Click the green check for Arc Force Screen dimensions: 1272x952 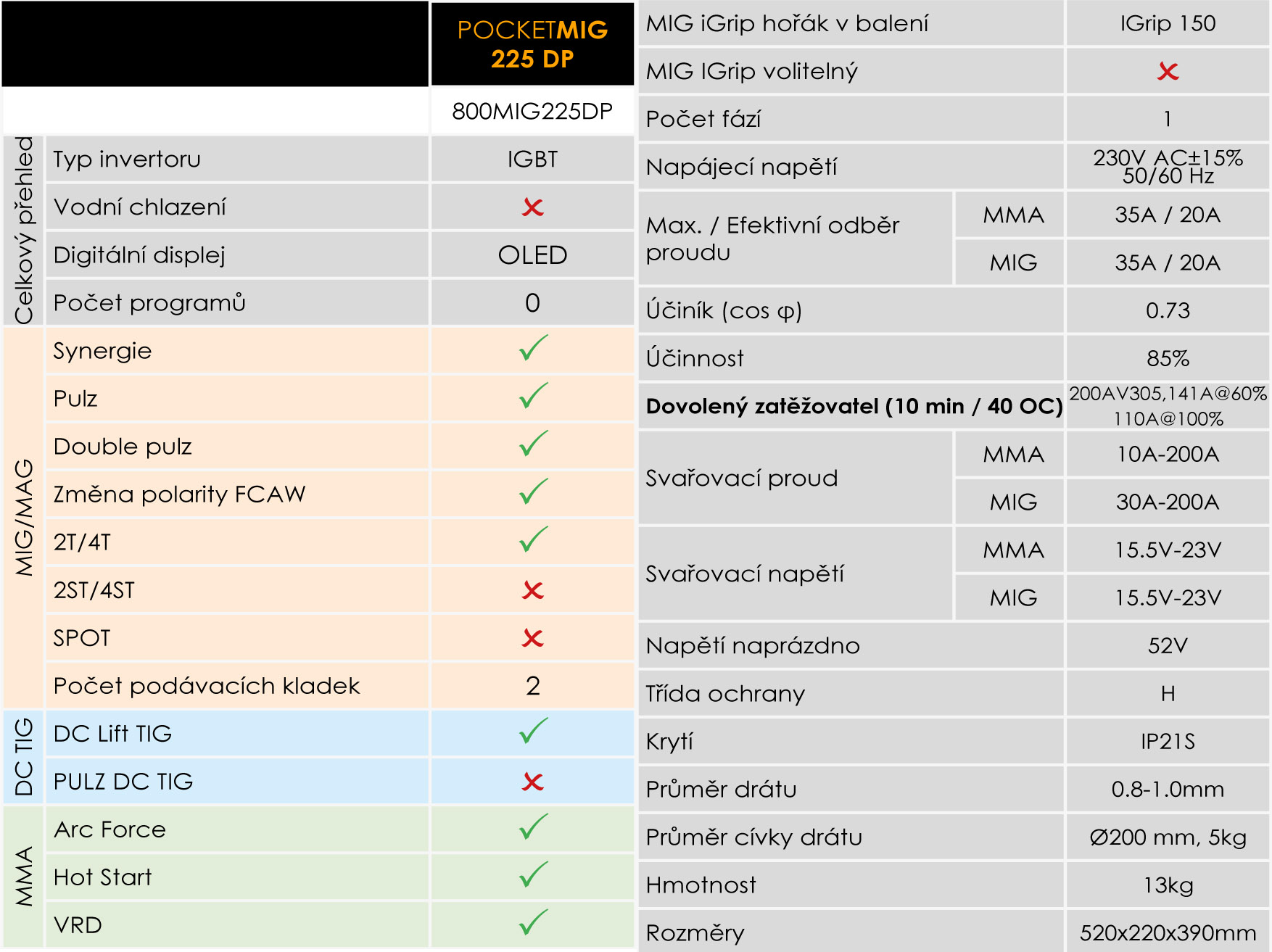coord(533,827)
